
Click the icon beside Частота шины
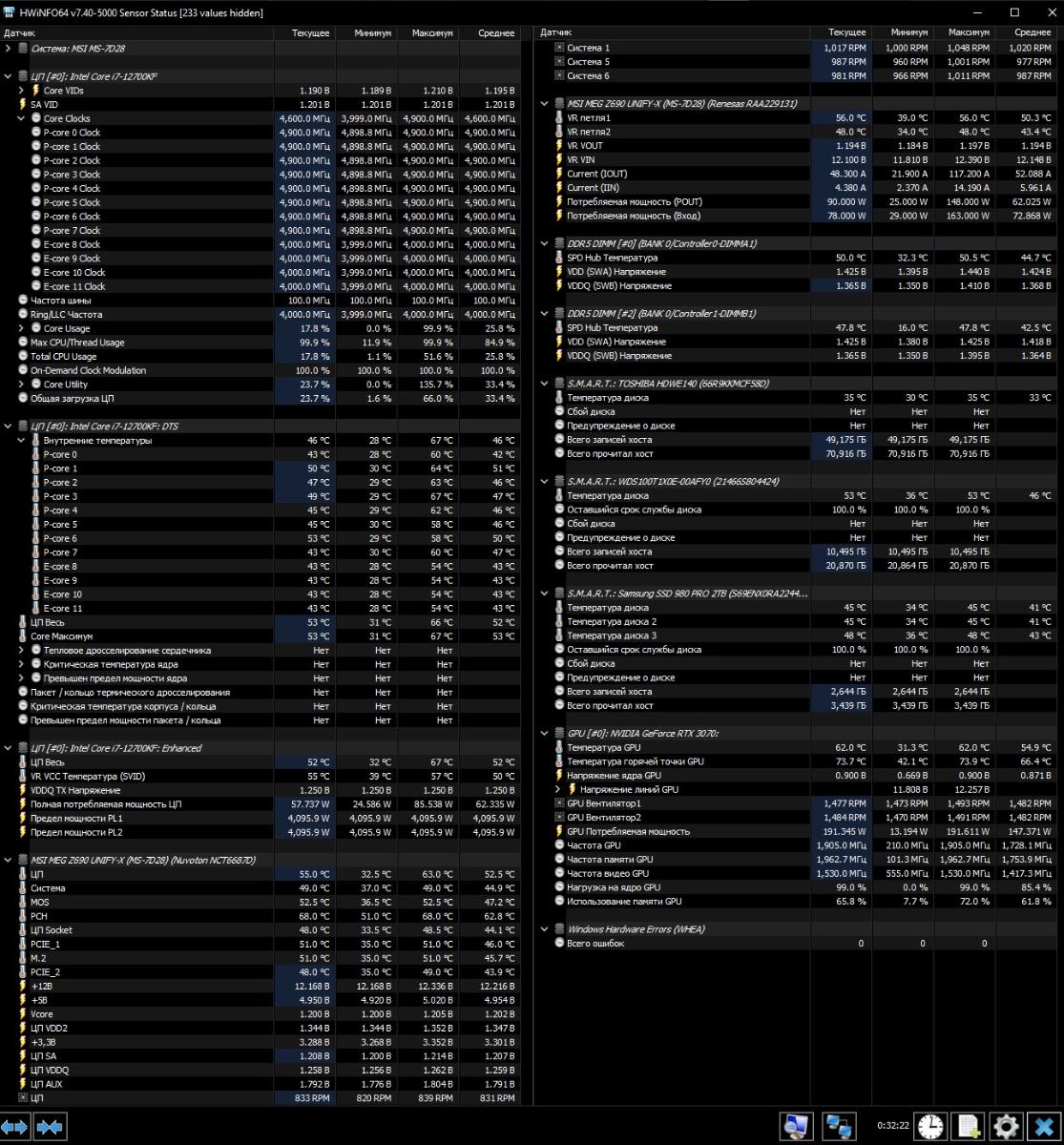tap(23, 301)
